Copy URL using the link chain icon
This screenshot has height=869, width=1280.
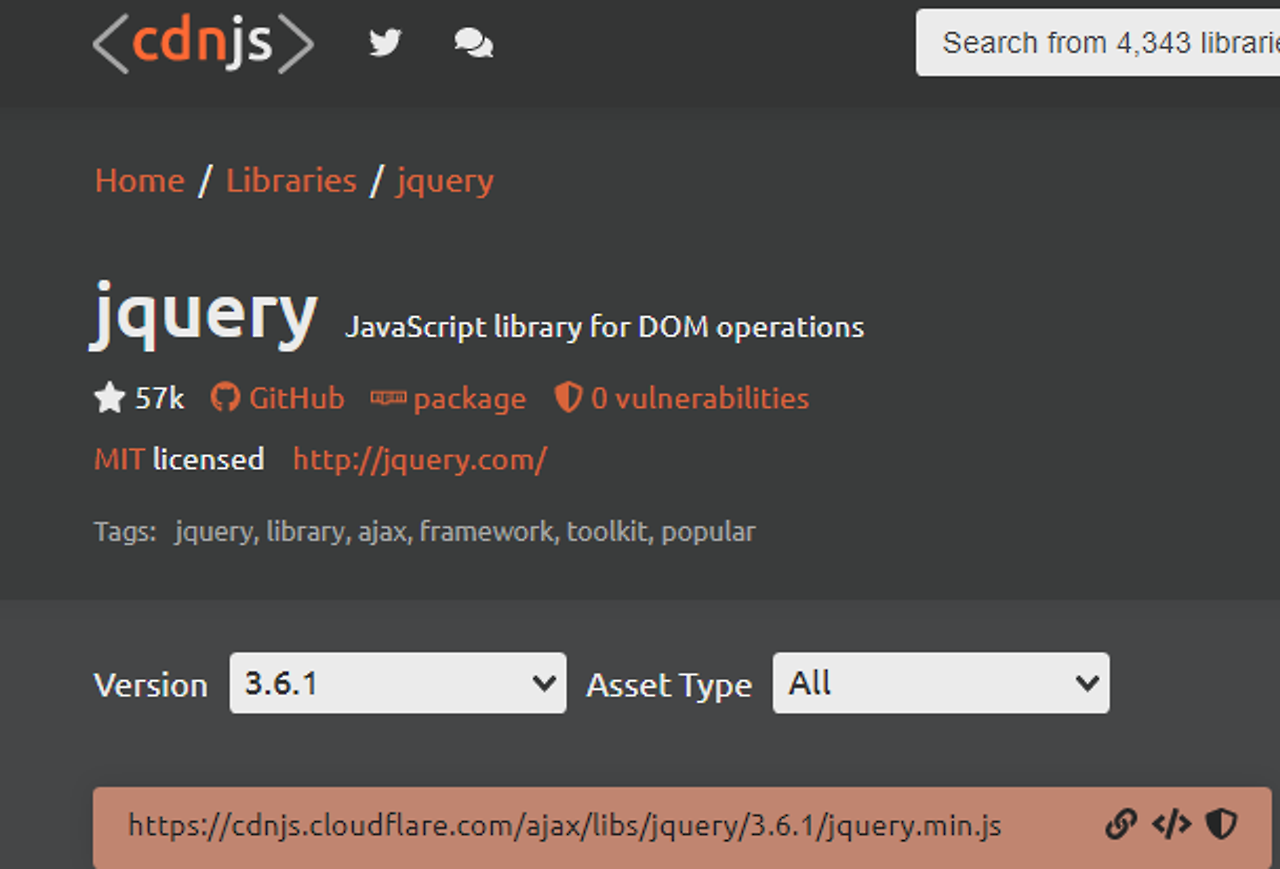click(x=1121, y=824)
